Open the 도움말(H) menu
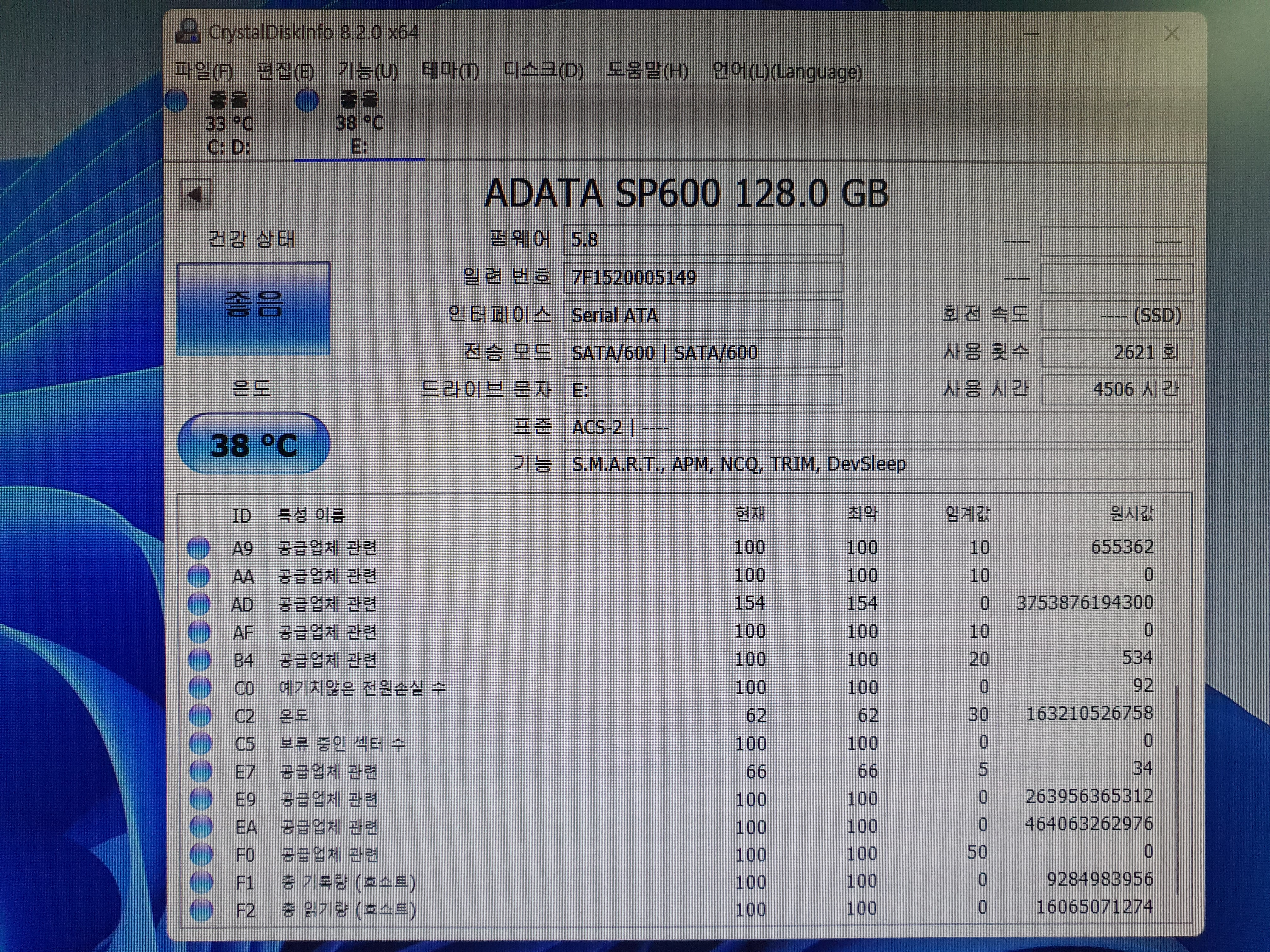Viewport: 1270px width, 952px height. click(x=647, y=71)
